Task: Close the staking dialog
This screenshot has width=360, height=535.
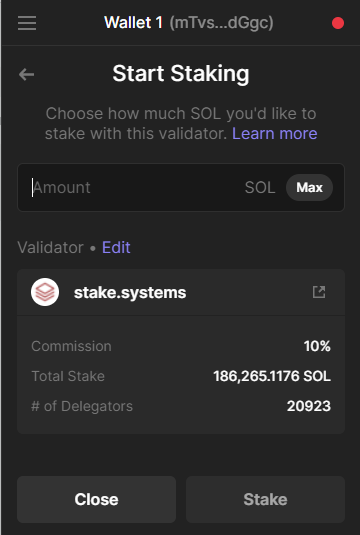Action: point(97,499)
